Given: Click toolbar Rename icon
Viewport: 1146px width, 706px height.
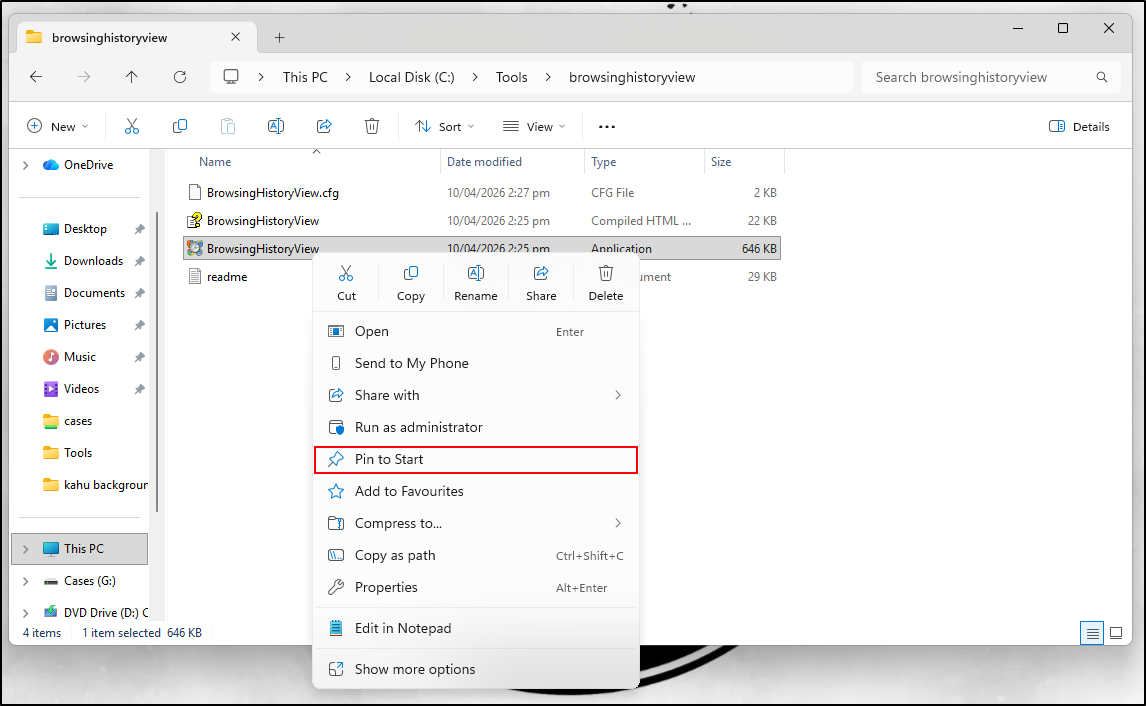Looking at the screenshot, I should pos(276,126).
